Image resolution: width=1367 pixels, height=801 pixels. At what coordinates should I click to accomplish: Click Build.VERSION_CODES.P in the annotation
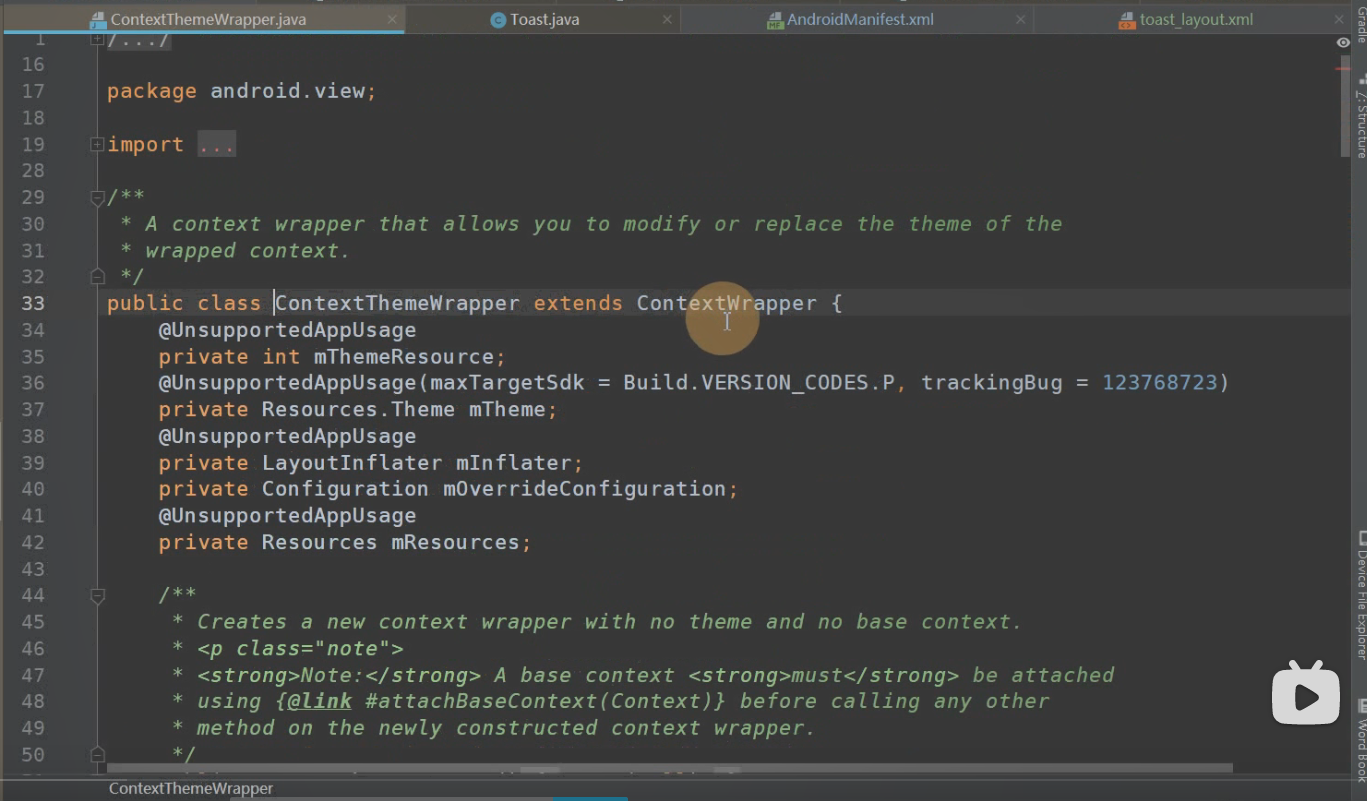point(759,383)
